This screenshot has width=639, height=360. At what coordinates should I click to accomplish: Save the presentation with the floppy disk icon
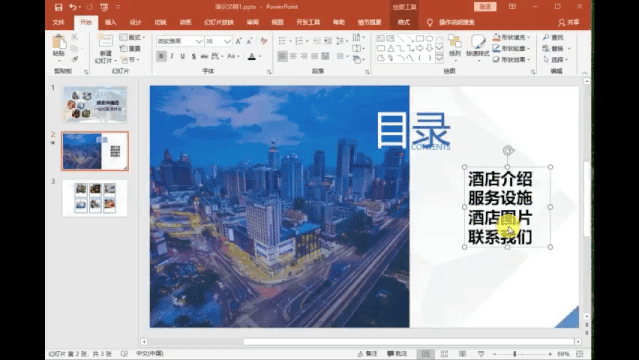click(58, 7)
